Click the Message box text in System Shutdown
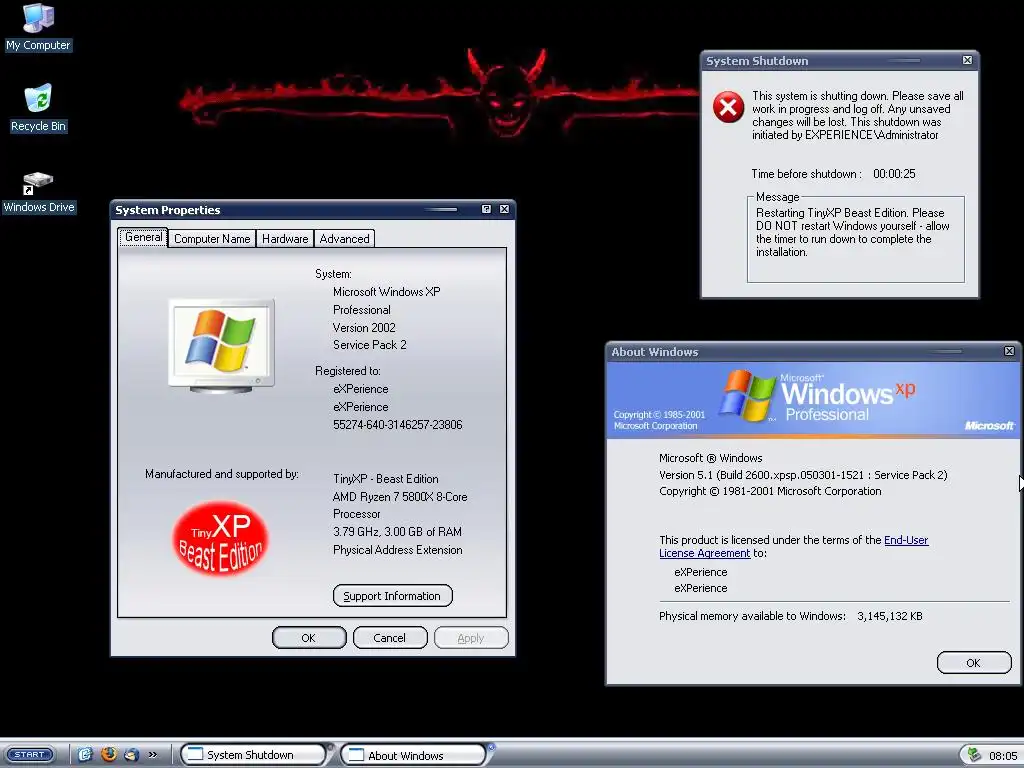This screenshot has height=768, width=1024. point(853,232)
